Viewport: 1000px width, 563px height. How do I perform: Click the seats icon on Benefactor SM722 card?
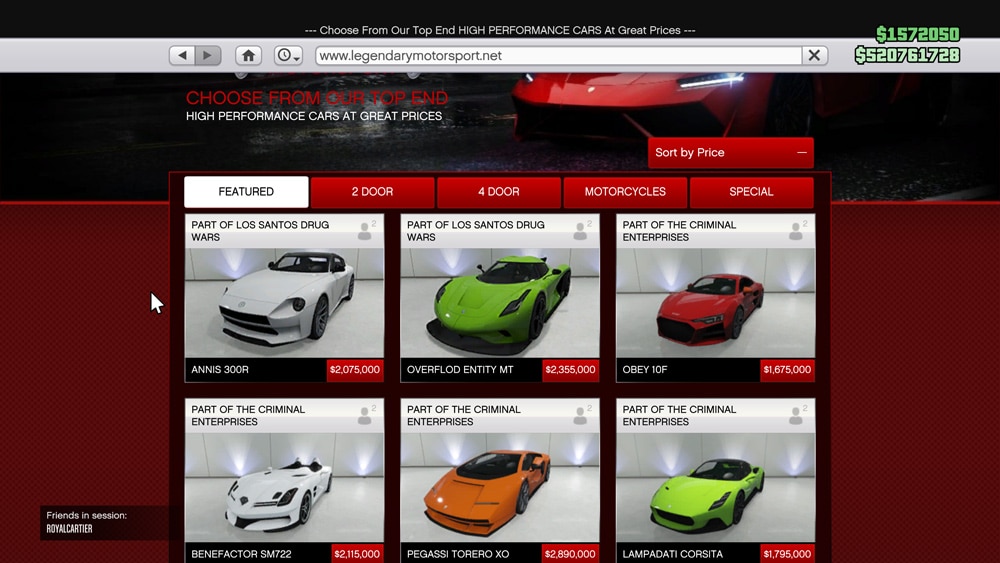[x=366, y=415]
